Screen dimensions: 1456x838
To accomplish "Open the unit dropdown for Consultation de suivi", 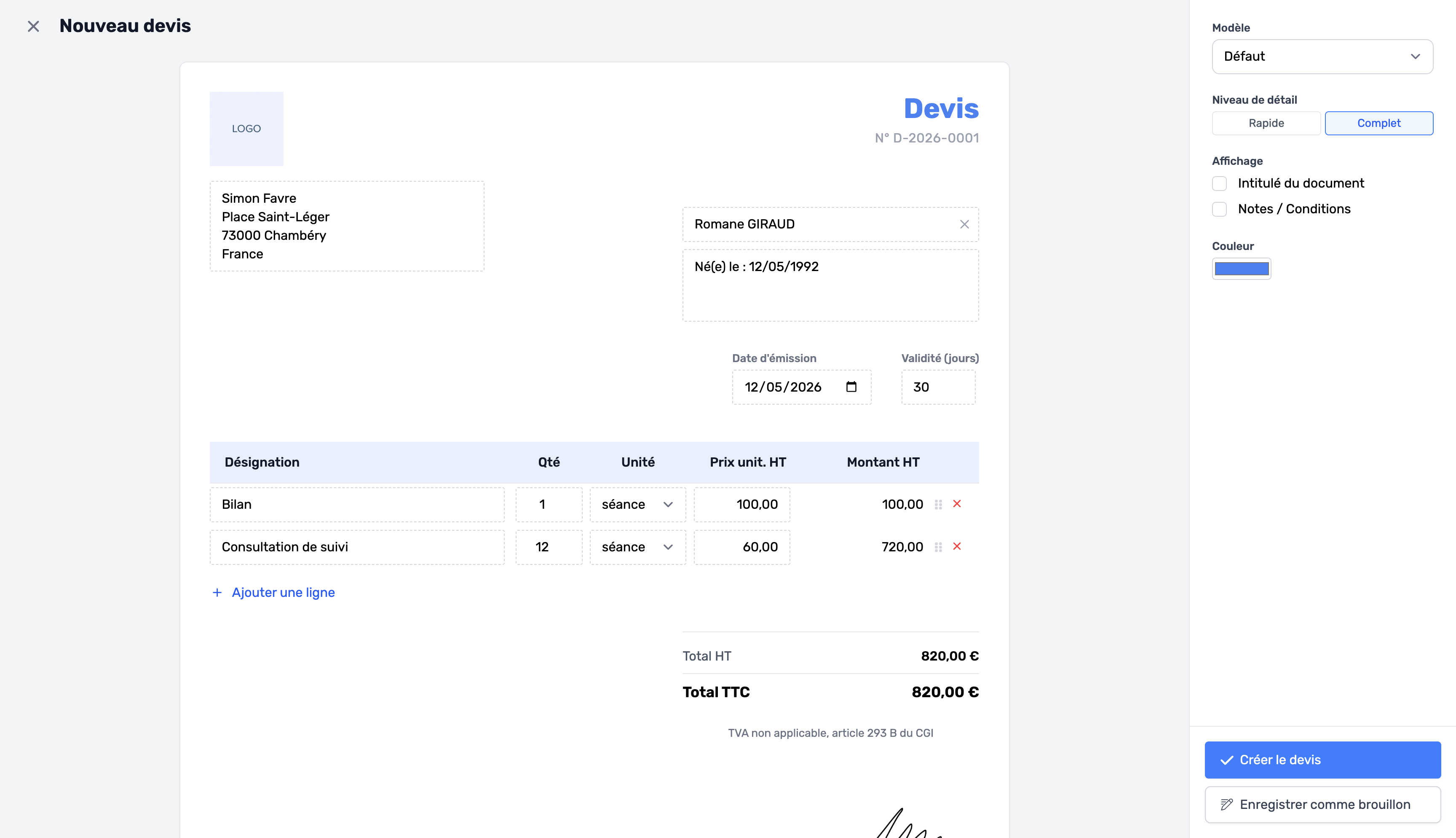I will click(x=638, y=547).
